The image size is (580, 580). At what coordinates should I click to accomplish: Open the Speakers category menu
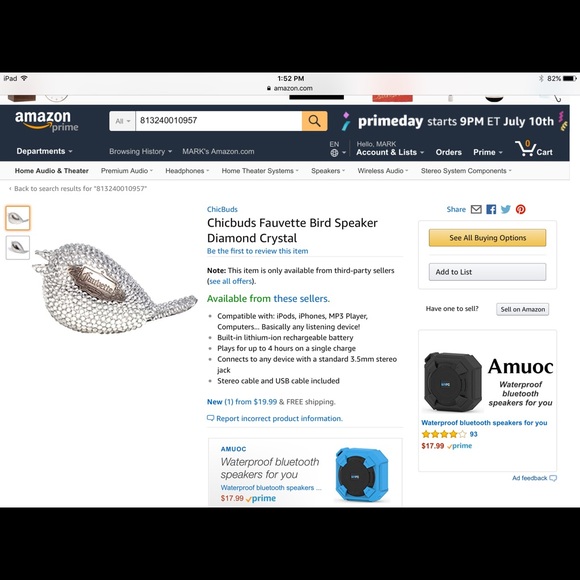click(x=328, y=171)
